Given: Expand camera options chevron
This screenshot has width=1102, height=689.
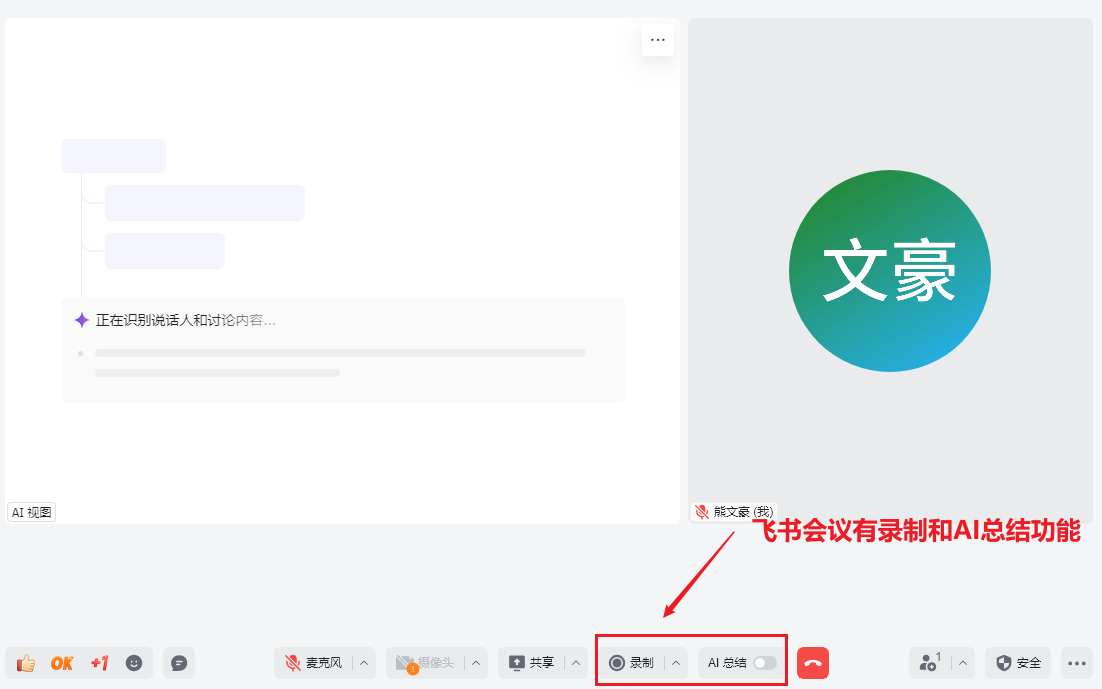Looking at the screenshot, I should coord(476,663).
